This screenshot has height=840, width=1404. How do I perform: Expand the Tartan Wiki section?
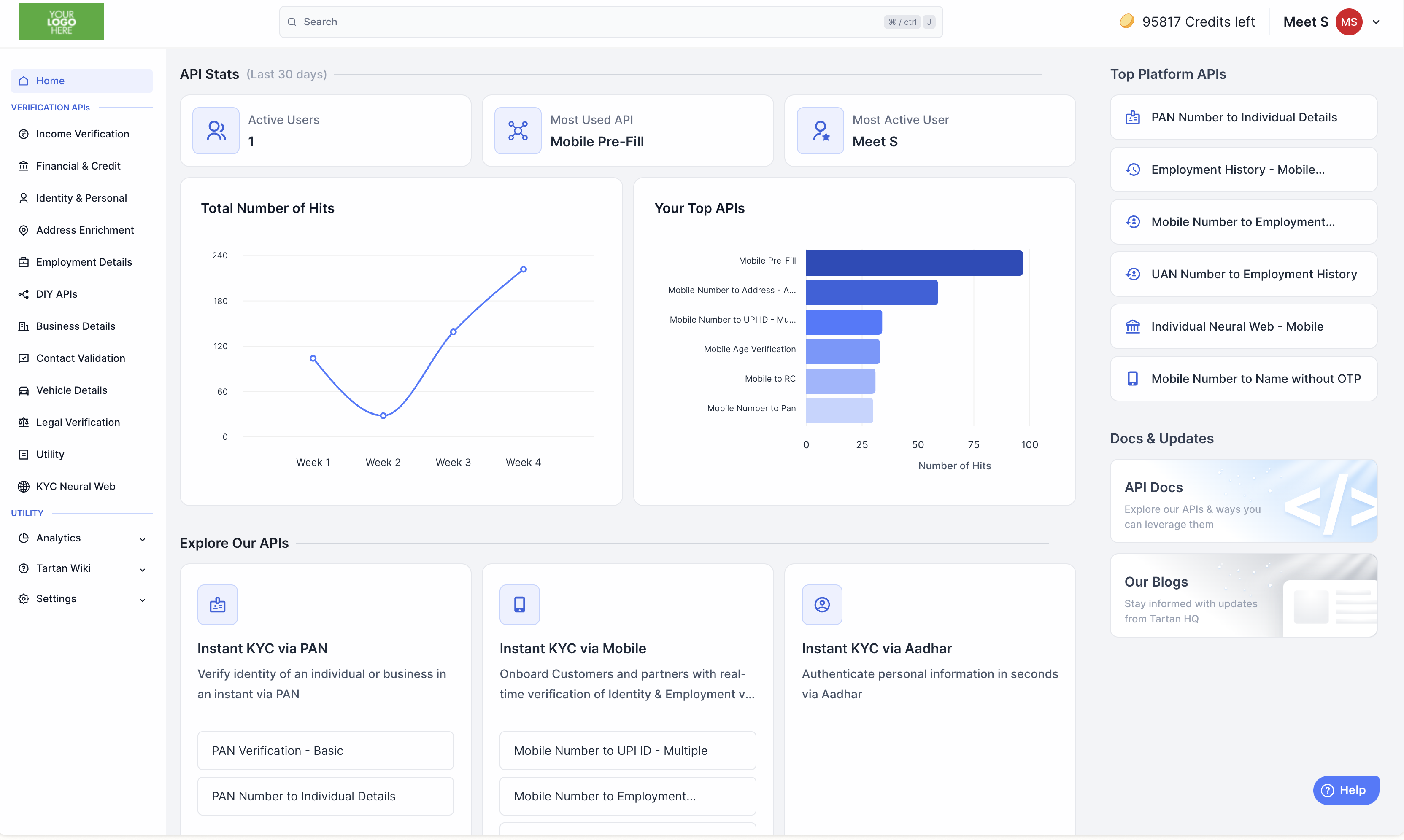pos(81,568)
